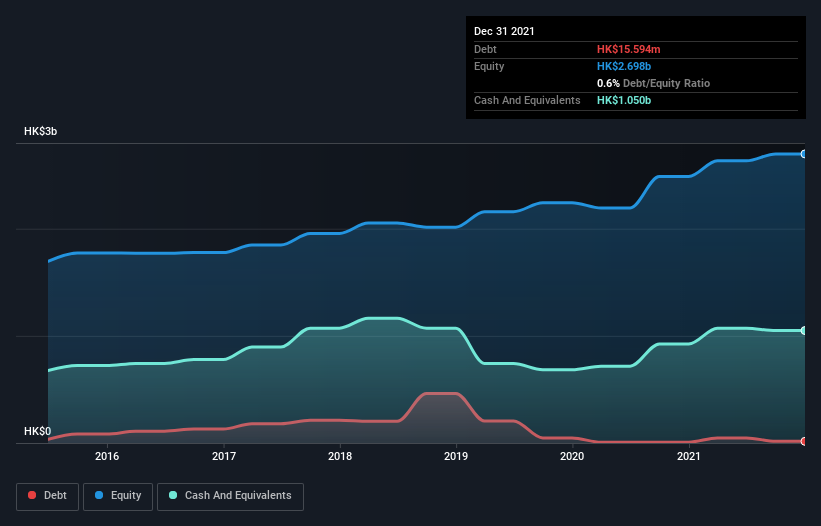Click the HK$1.050b cash value
The width and height of the screenshot is (821, 526).
[624, 100]
